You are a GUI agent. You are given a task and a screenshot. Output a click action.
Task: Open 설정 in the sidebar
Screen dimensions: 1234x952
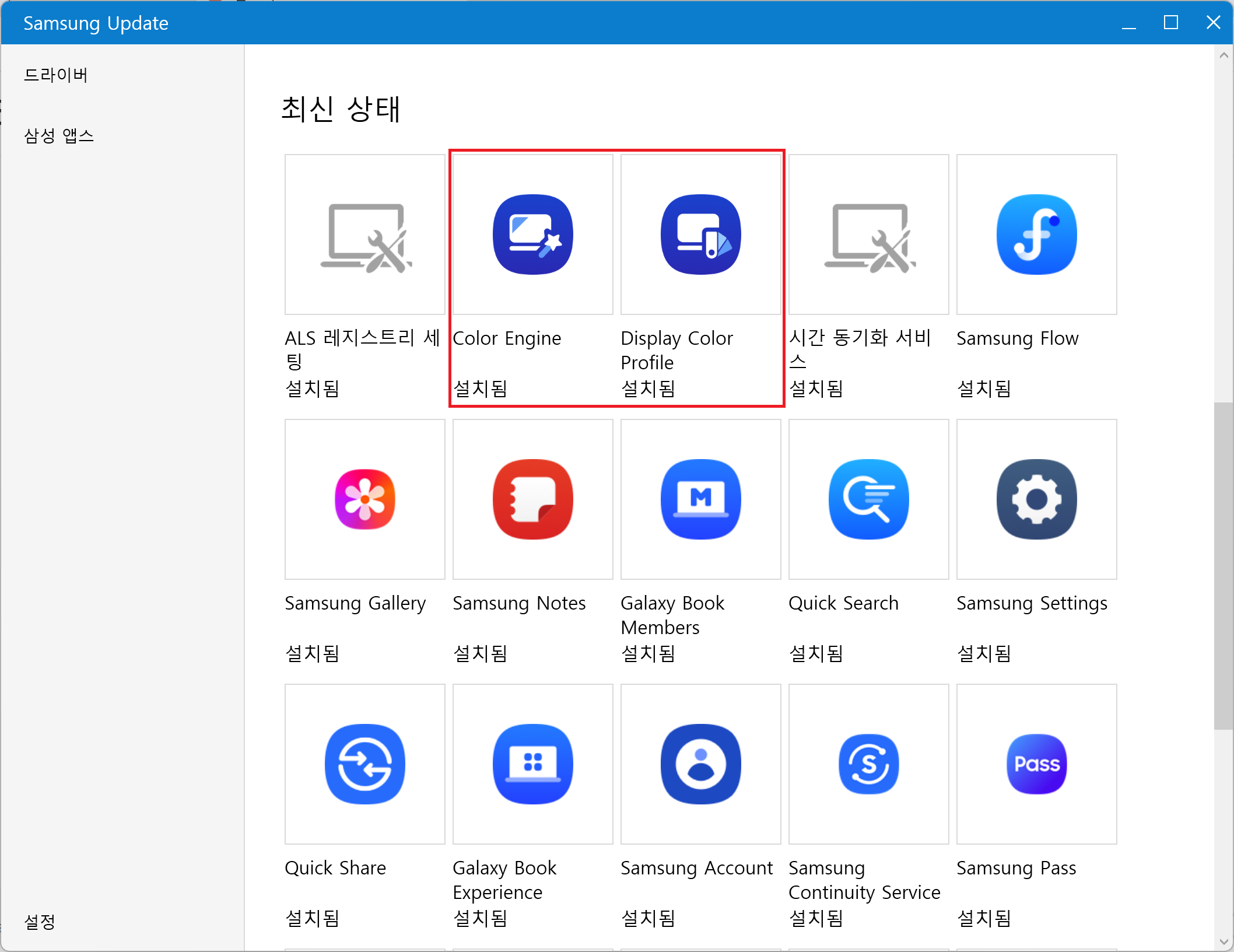tap(40, 922)
